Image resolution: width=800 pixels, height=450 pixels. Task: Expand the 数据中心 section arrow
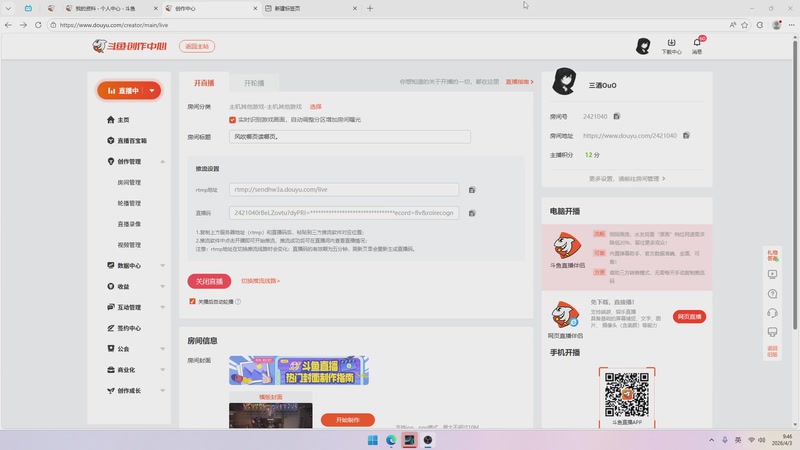[x=163, y=265]
